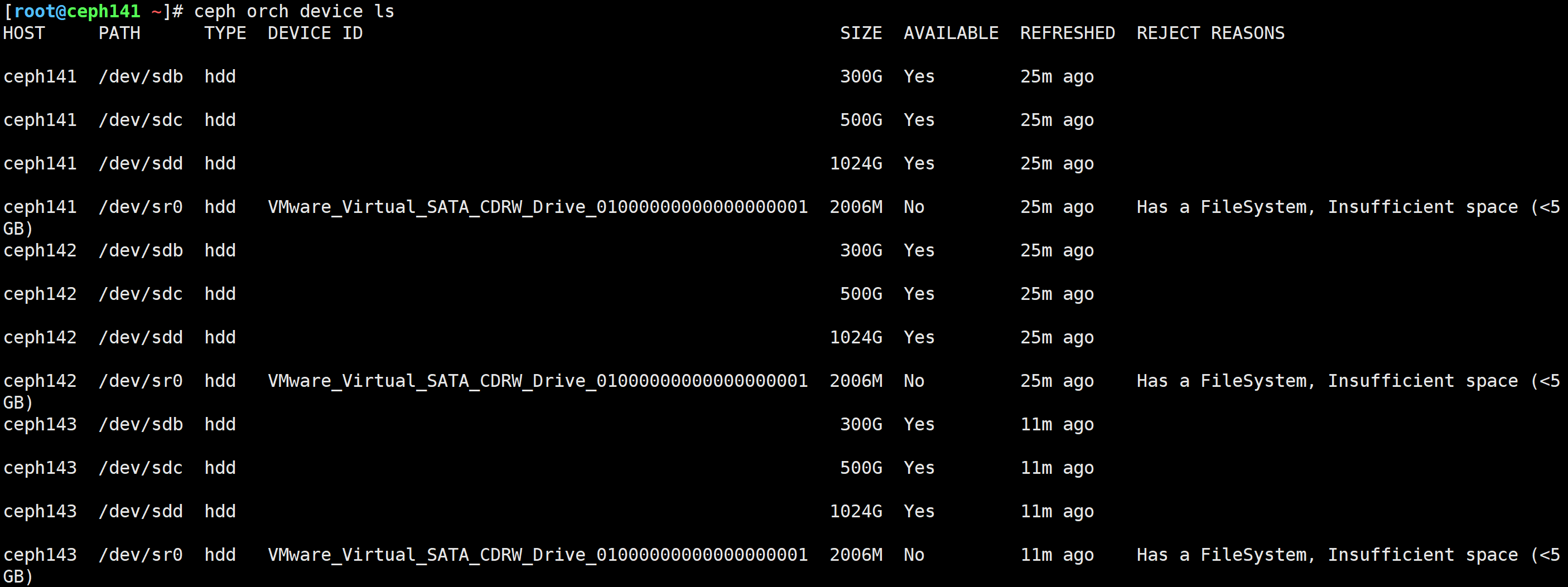1568x587 pixels.
Task: Click the 2006M size in ceph142's sr0 row
Action: click(856, 381)
